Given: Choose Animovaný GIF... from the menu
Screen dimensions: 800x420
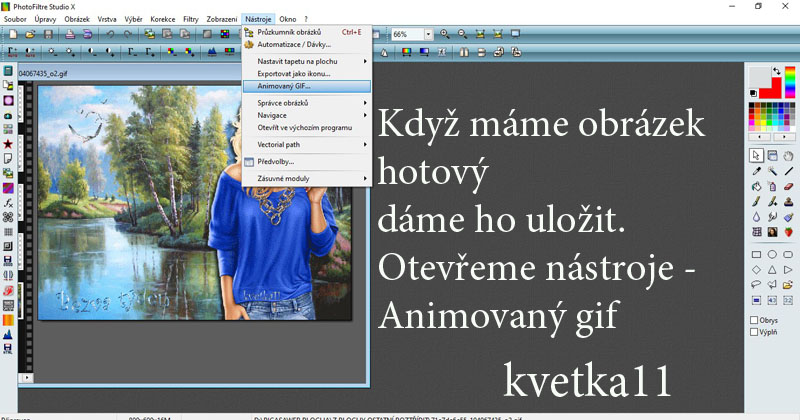Looking at the screenshot, I should pos(307,86).
